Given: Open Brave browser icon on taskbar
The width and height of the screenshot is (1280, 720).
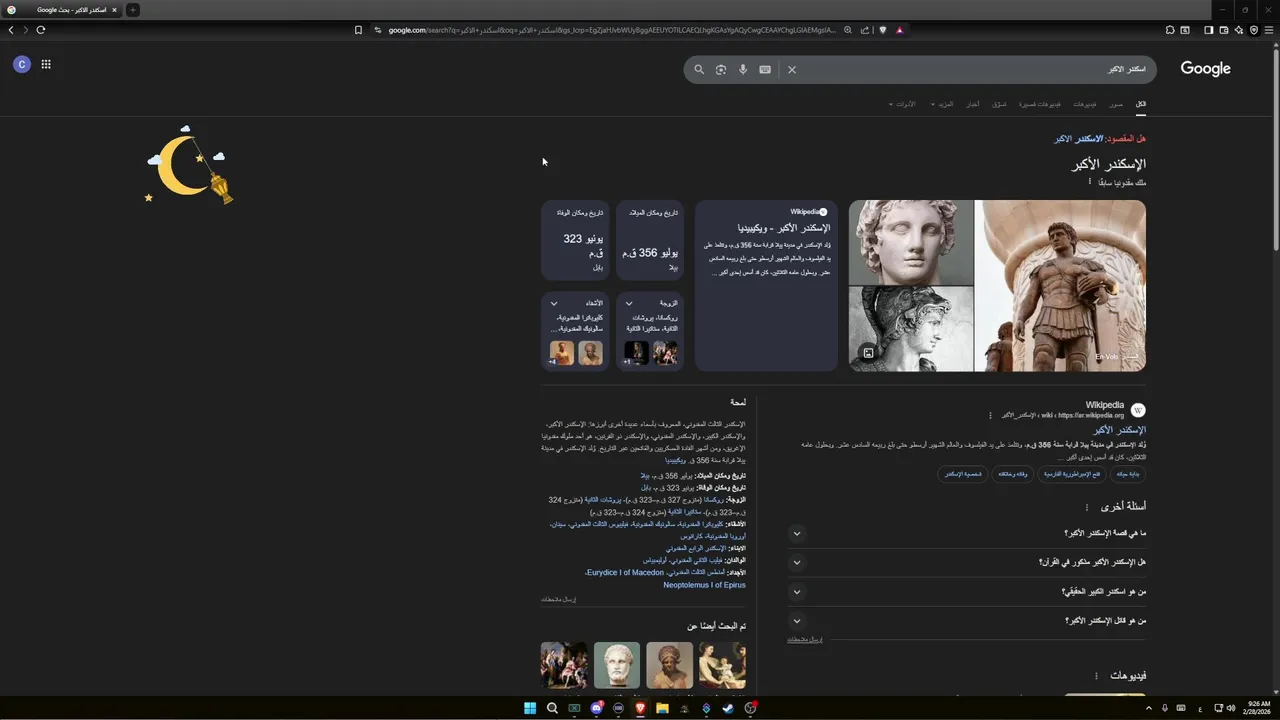Looking at the screenshot, I should point(640,708).
